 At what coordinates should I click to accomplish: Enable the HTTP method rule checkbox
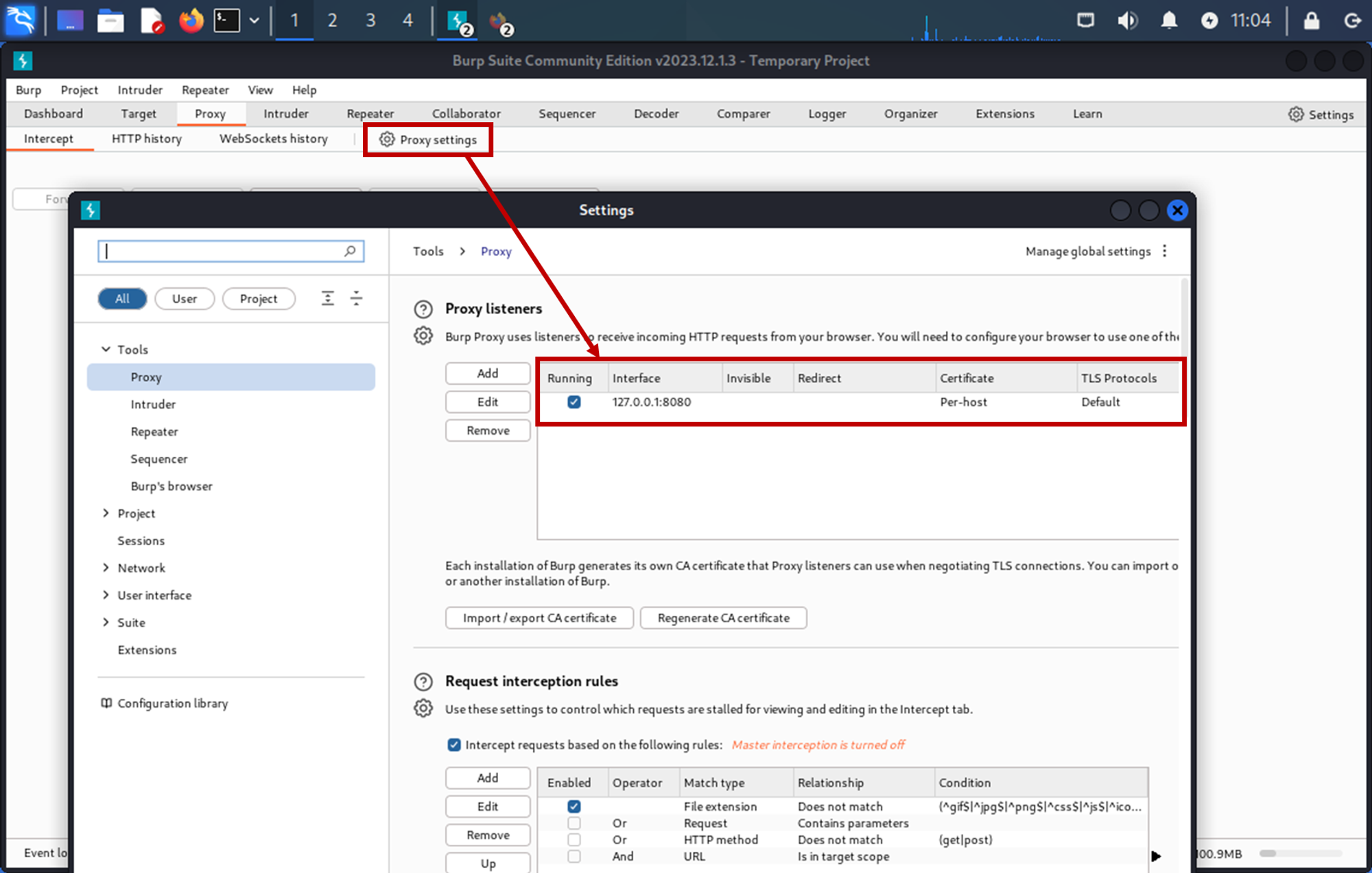[x=574, y=839]
